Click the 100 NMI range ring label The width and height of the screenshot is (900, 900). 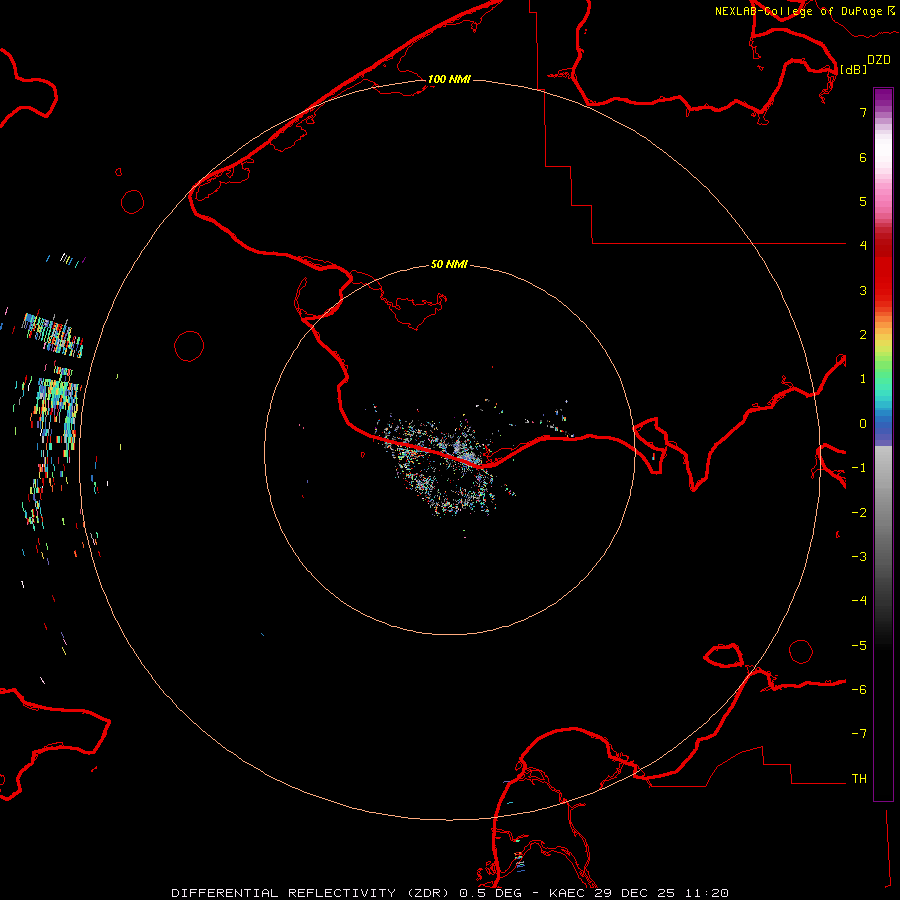(x=449, y=79)
